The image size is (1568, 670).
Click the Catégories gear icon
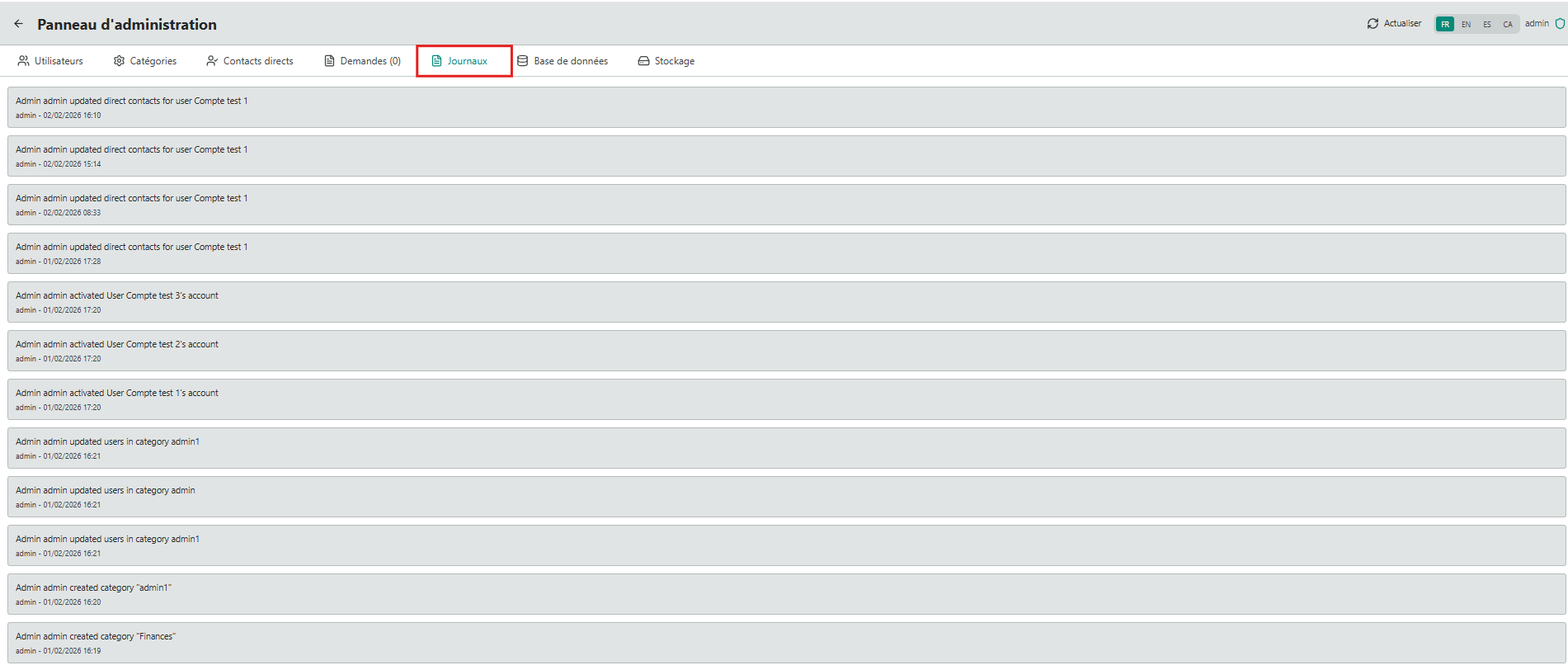(119, 61)
